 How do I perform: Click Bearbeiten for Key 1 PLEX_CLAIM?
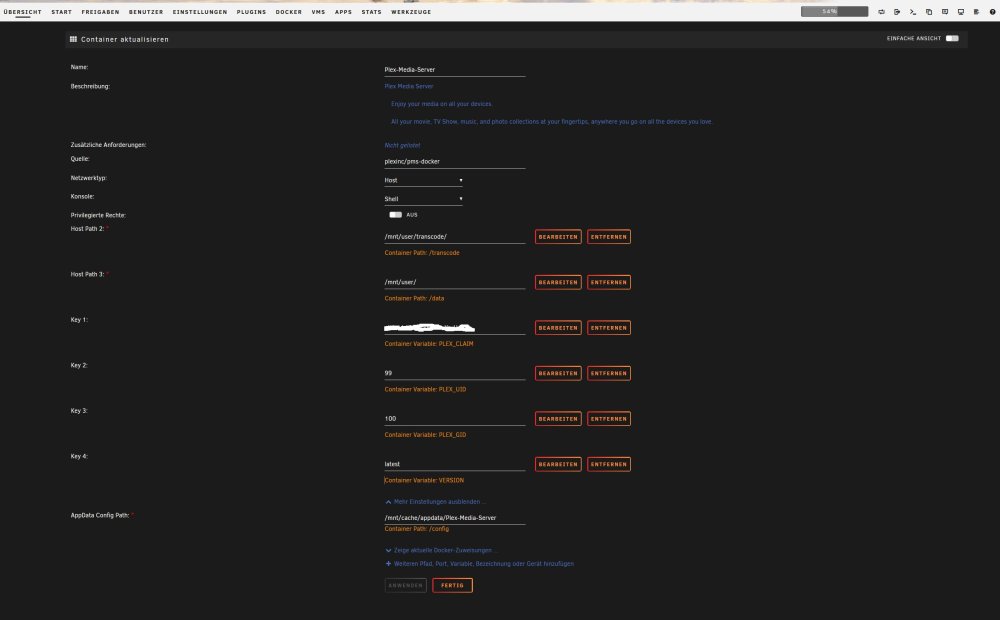558,328
